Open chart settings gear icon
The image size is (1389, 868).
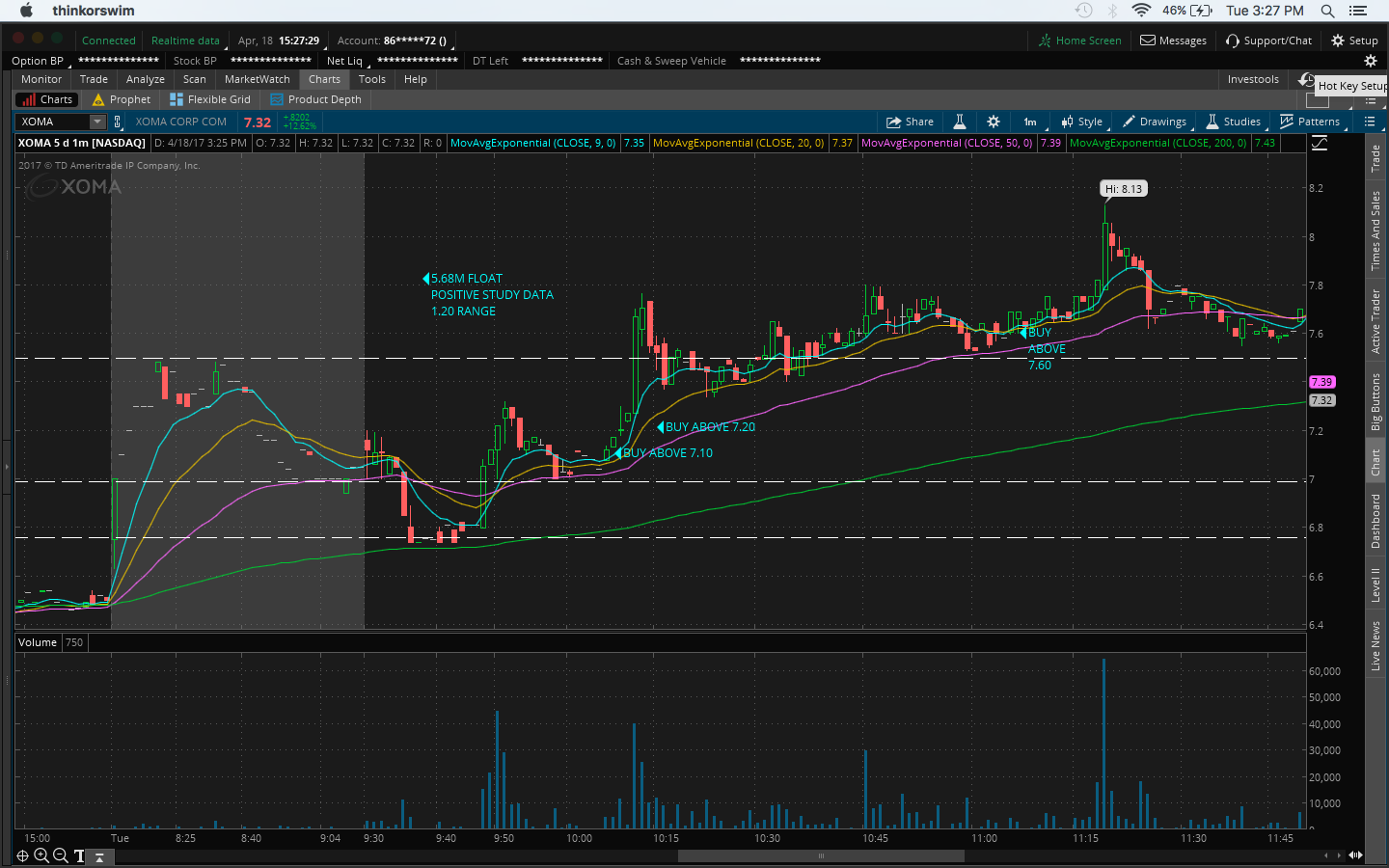(x=994, y=122)
